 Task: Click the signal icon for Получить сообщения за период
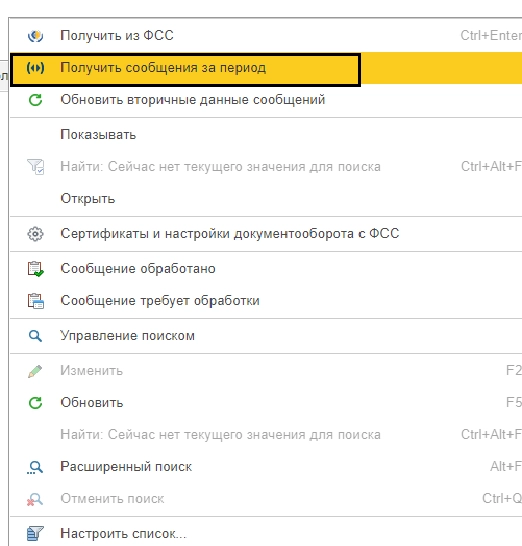pos(35,68)
